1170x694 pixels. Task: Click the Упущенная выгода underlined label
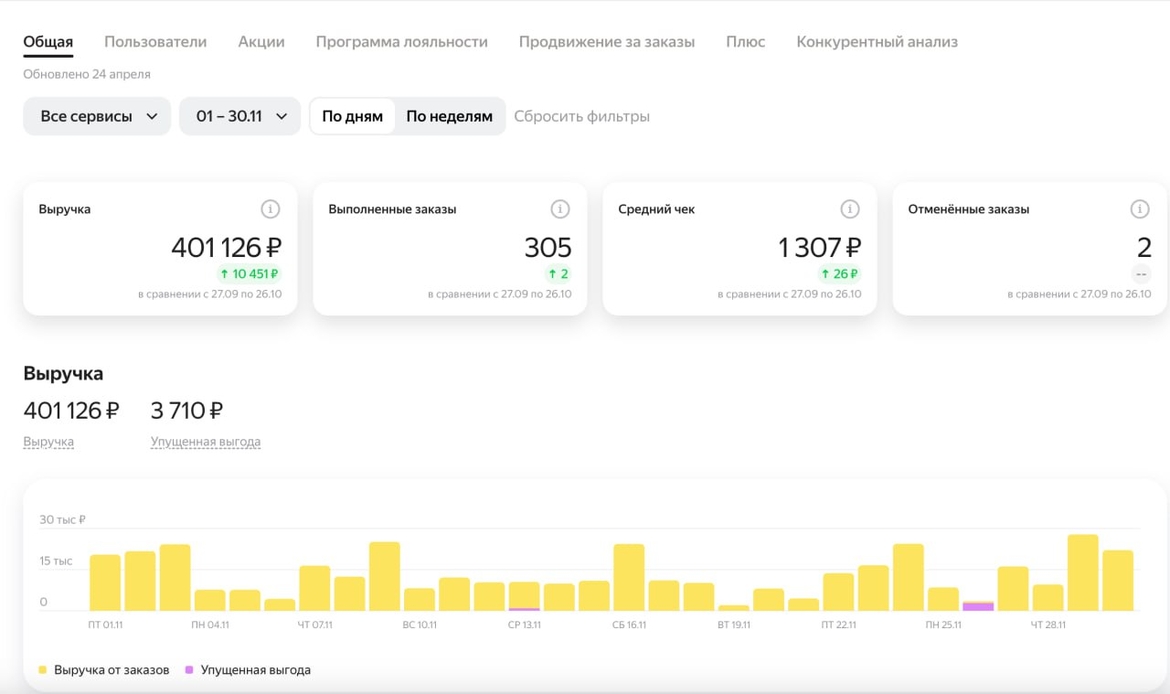pos(205,442)
